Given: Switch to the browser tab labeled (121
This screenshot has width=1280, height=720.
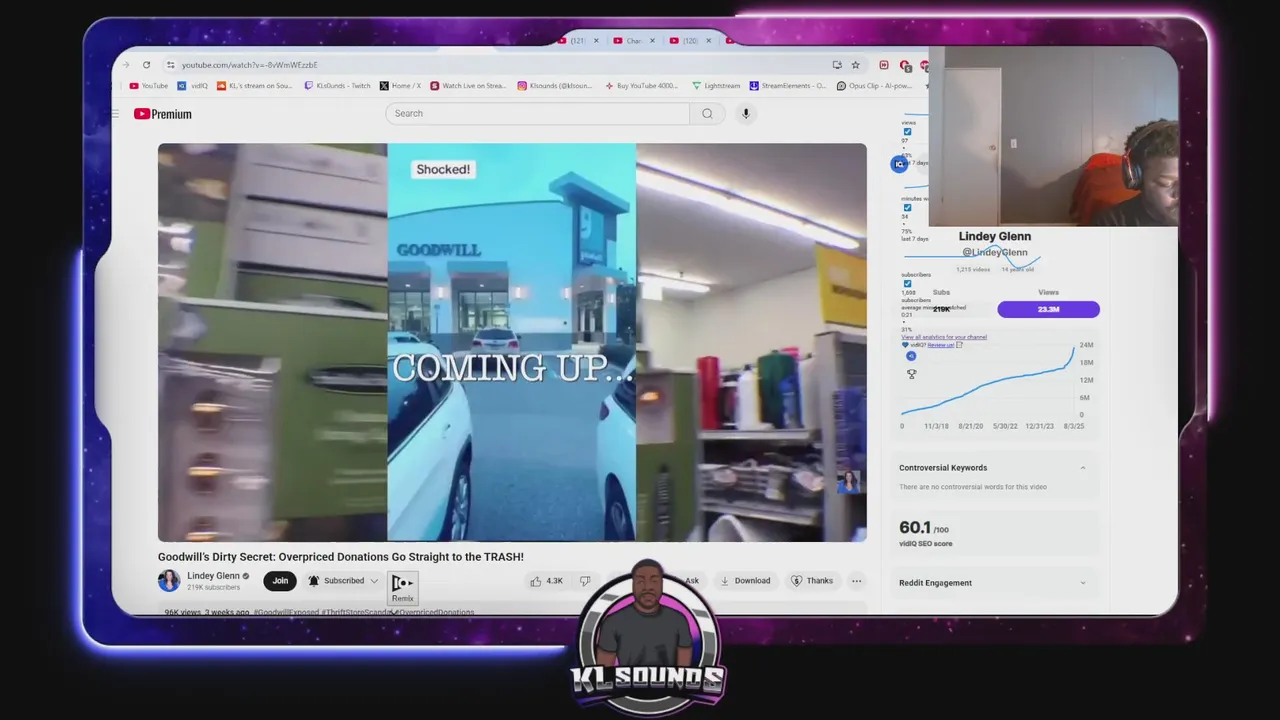Looking at the screenshot, I should (x=572, y=41).
